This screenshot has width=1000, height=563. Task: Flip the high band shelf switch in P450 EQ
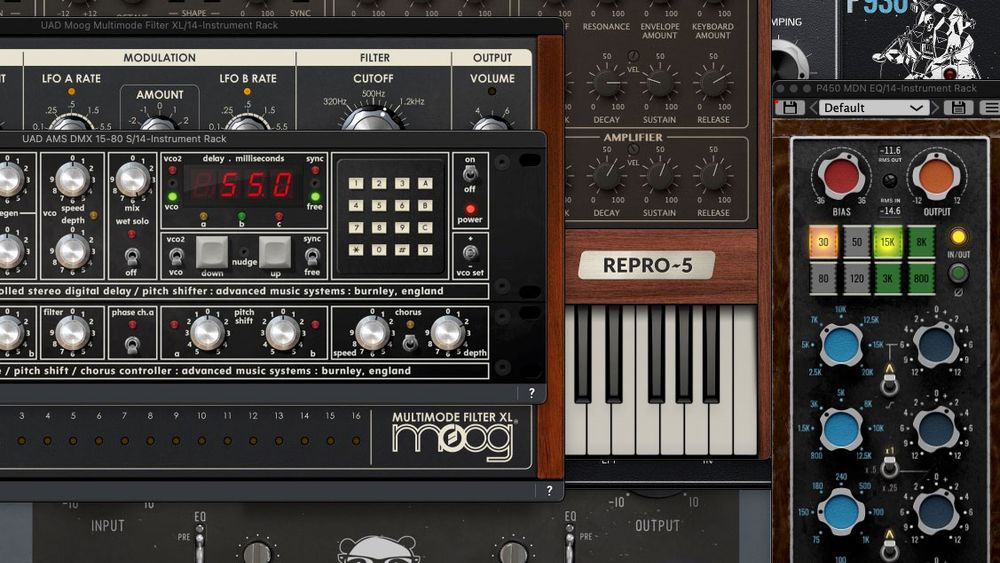click(889, 384)
